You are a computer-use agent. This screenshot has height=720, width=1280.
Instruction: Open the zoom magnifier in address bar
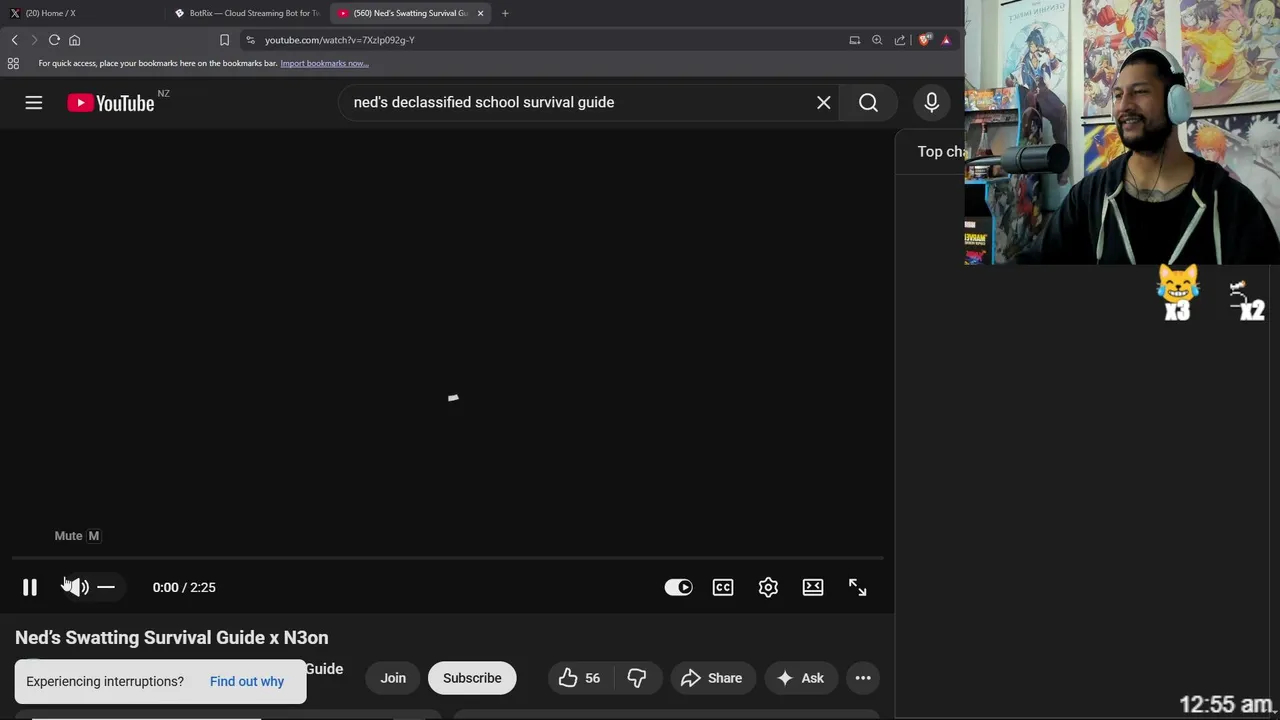[x=877, y=40]
